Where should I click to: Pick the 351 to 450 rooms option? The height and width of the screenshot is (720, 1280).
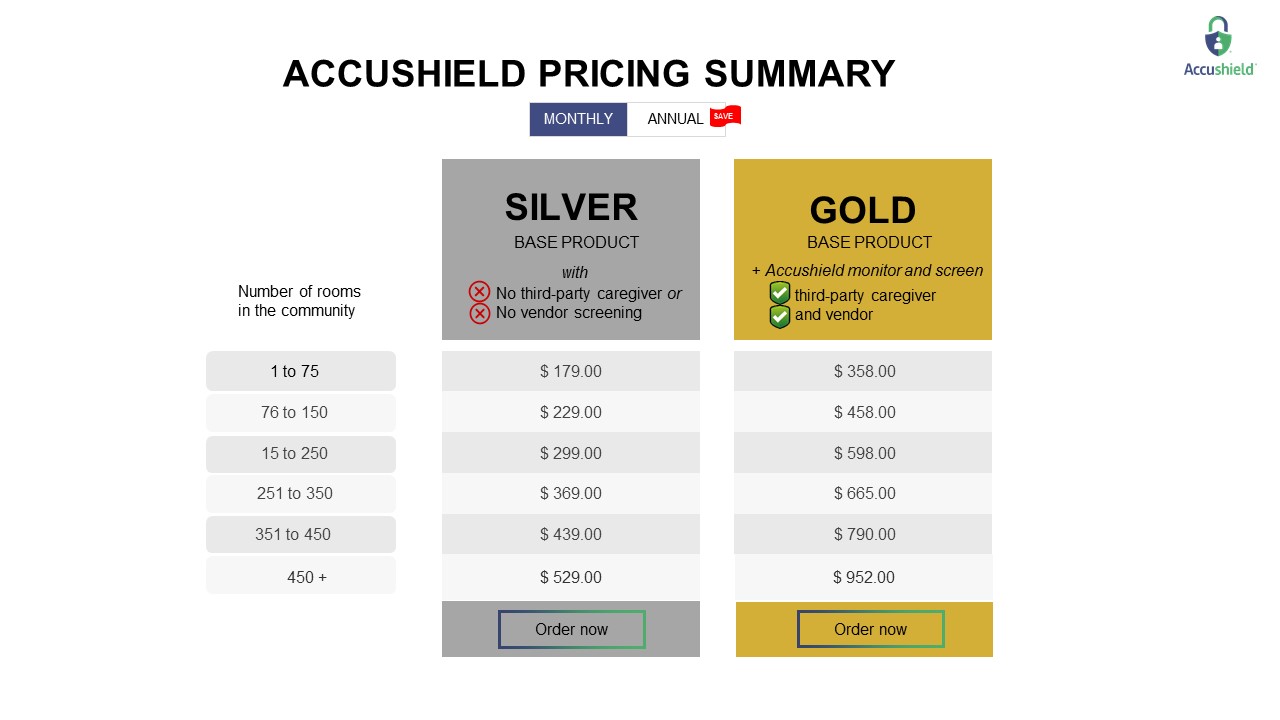pyautogui.click(x=300, y=534)
